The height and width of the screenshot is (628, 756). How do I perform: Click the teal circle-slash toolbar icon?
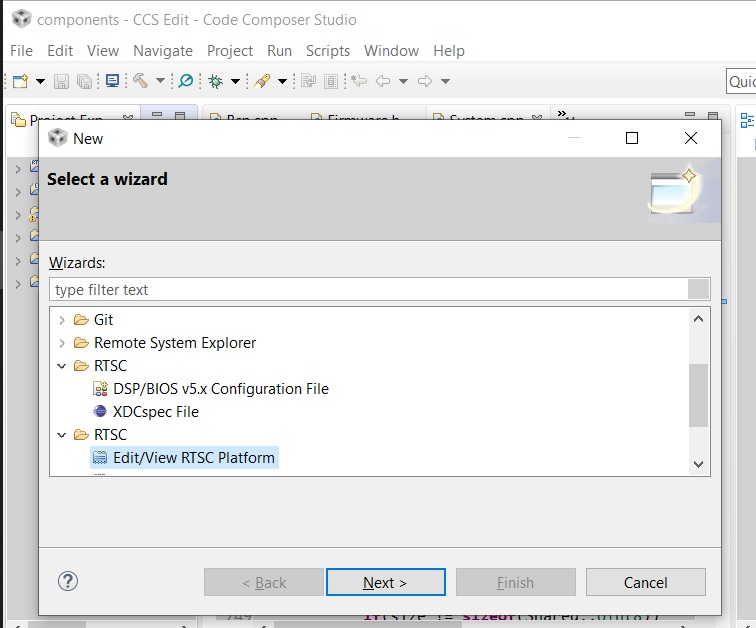pos(186,80)
